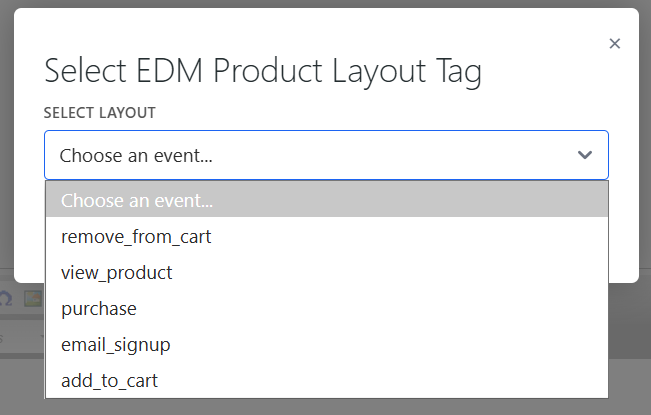The height and width of the screenshot is (415, 651).
Task: Collapse the dropdown using its chevron arrow
Action: pos(585,155)
